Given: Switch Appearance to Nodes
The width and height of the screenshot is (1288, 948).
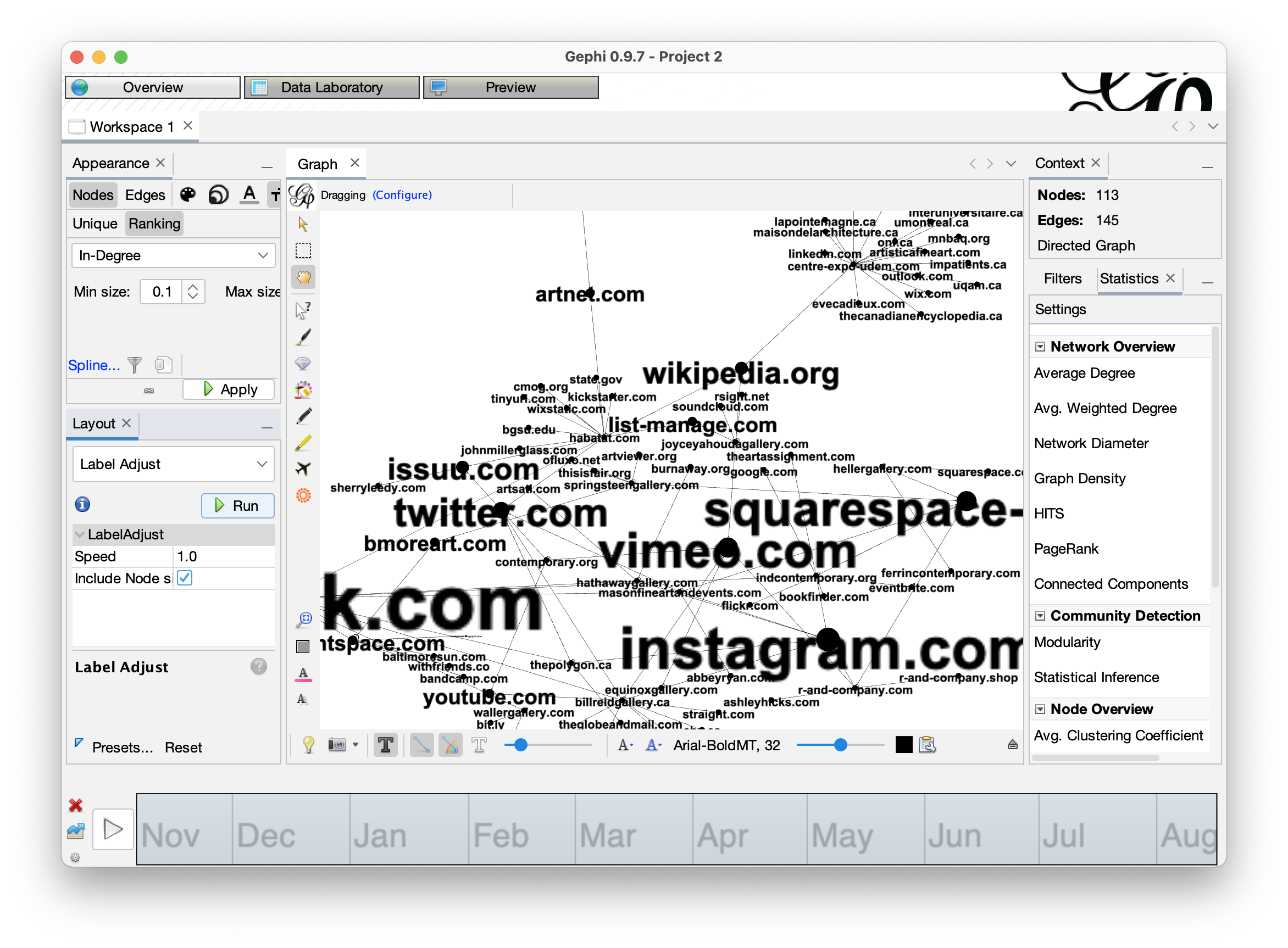Looking at the screenshot, I should click(93, 194).
